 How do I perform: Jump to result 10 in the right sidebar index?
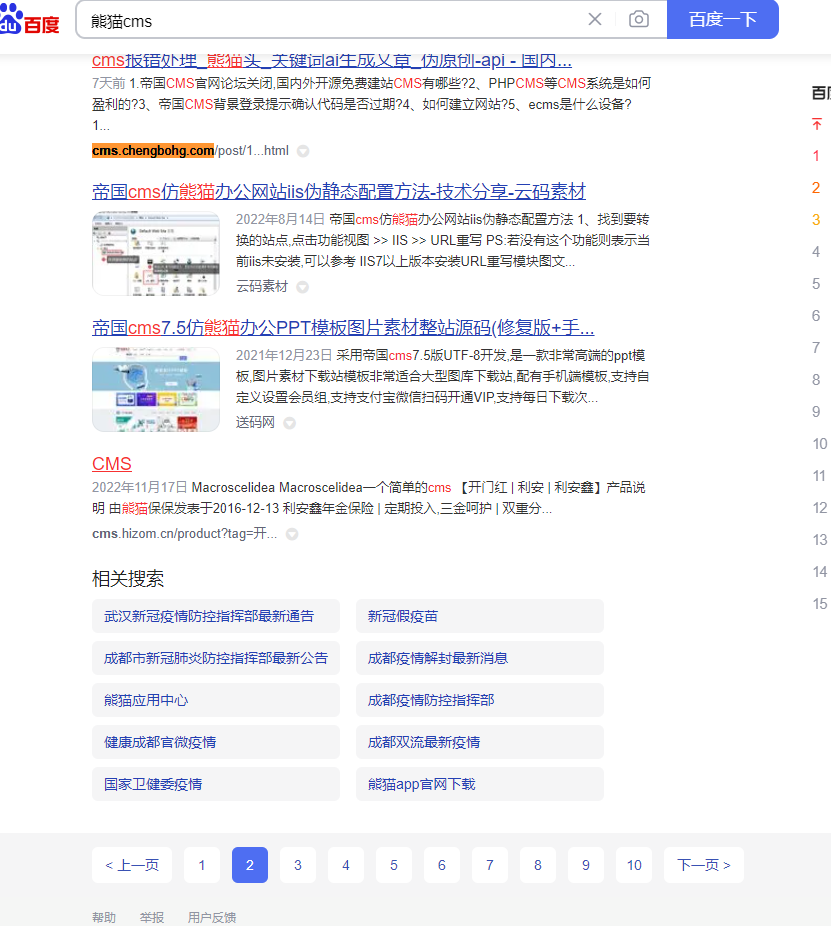pyautogui.click(x=820, y=444)
